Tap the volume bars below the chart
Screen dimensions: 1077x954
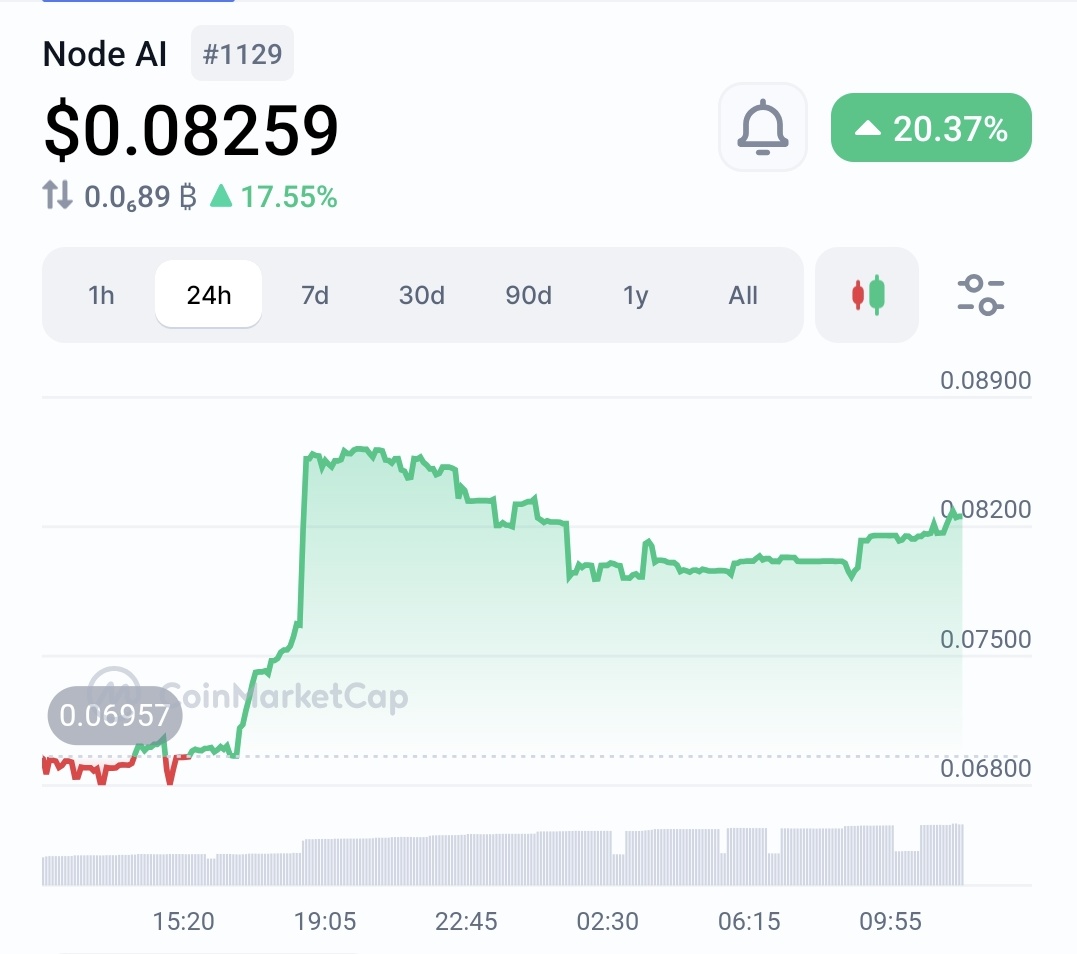click(503, 854)
